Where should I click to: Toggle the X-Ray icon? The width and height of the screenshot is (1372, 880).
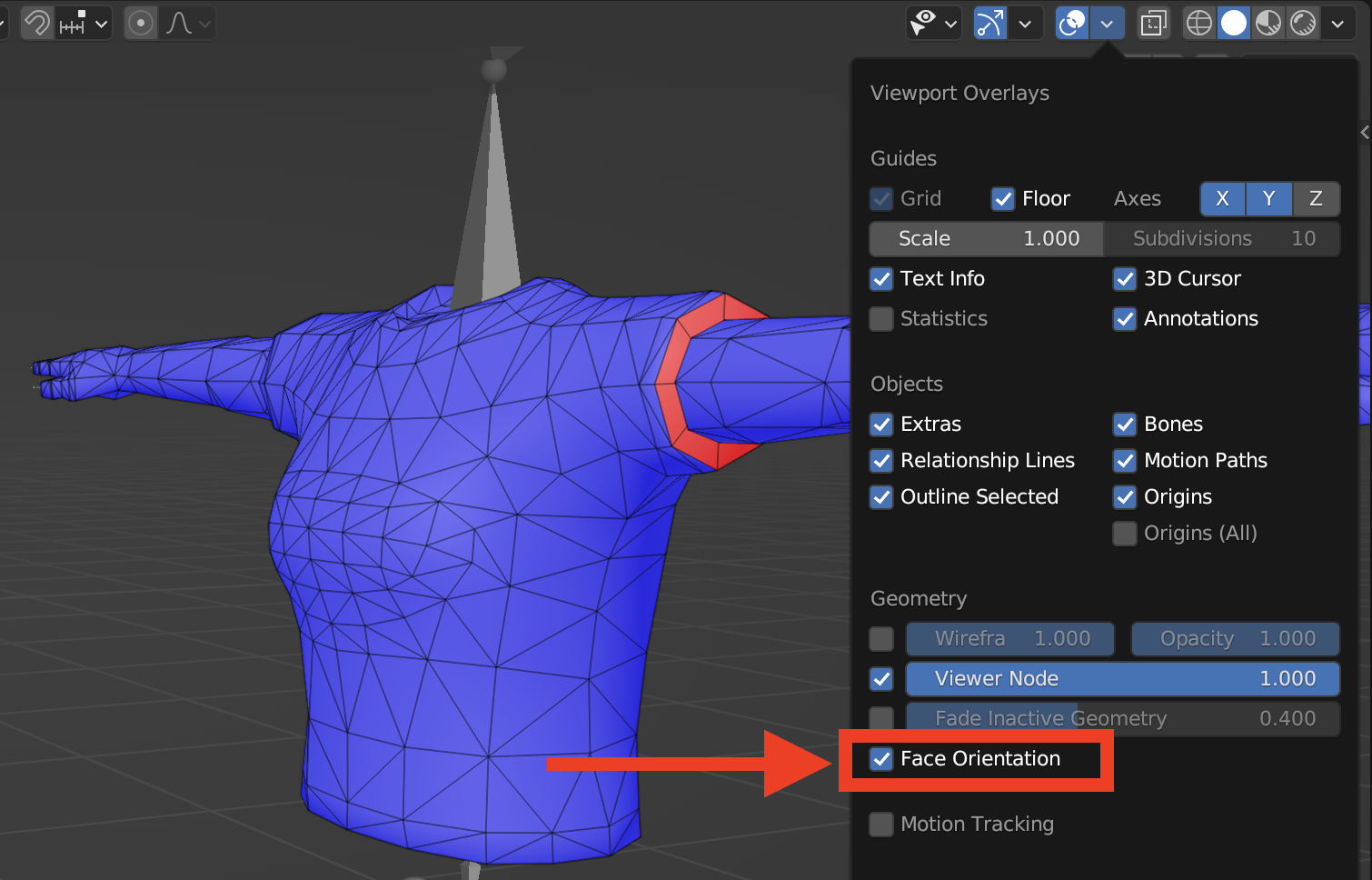pyautogui.click(x=1154, y=23)
